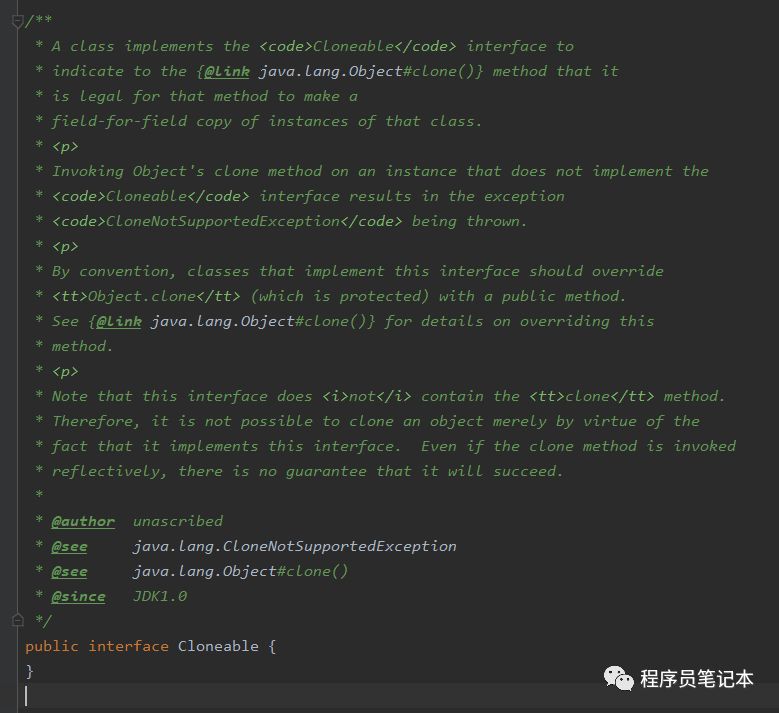Click the word unascribed after @author
Viewport: 779px width, 713px height.
178,521
